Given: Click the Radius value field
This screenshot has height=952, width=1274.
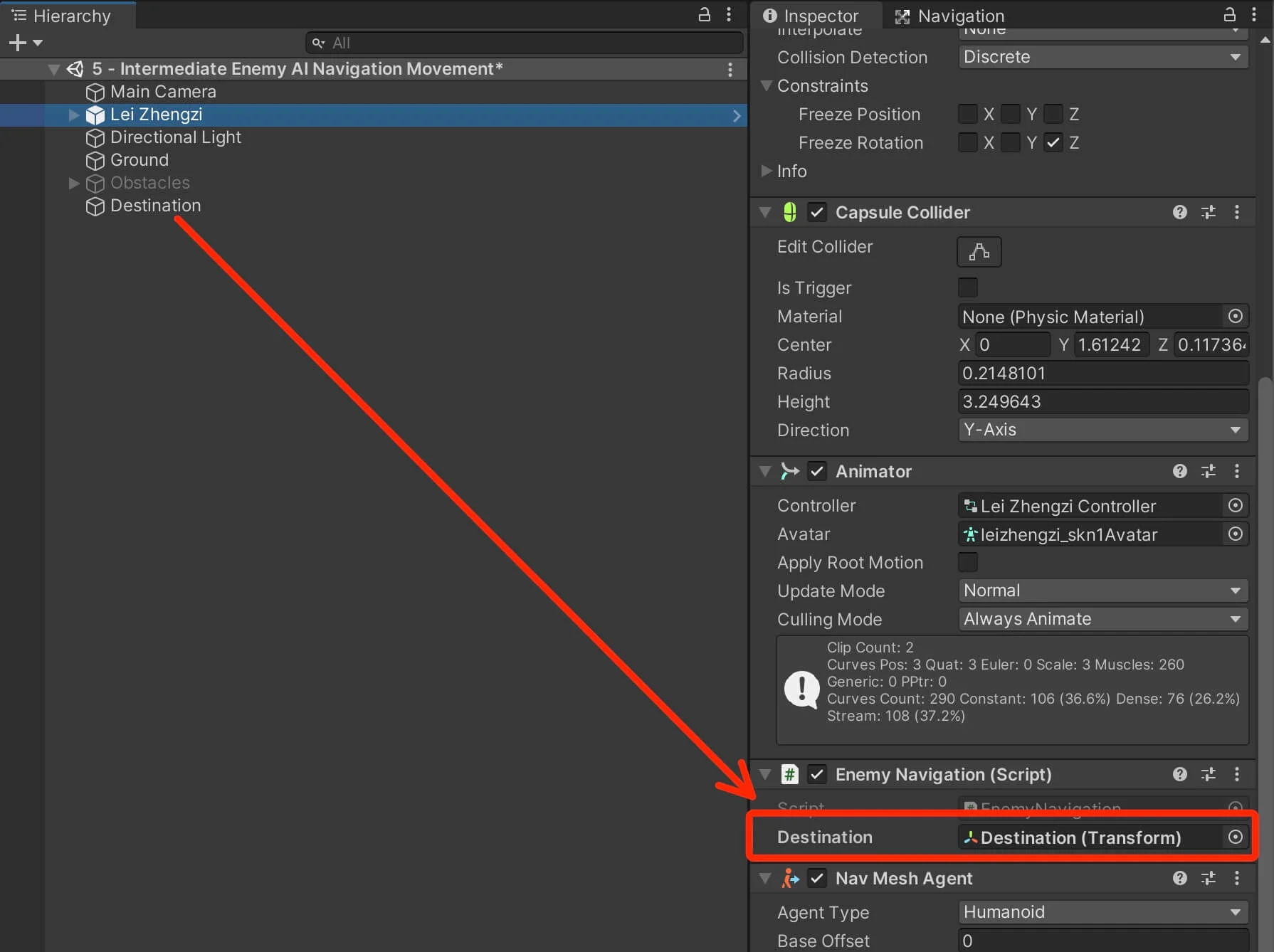Looking at the screenshot, I should pyautogui.click(x=1103, y=373).
